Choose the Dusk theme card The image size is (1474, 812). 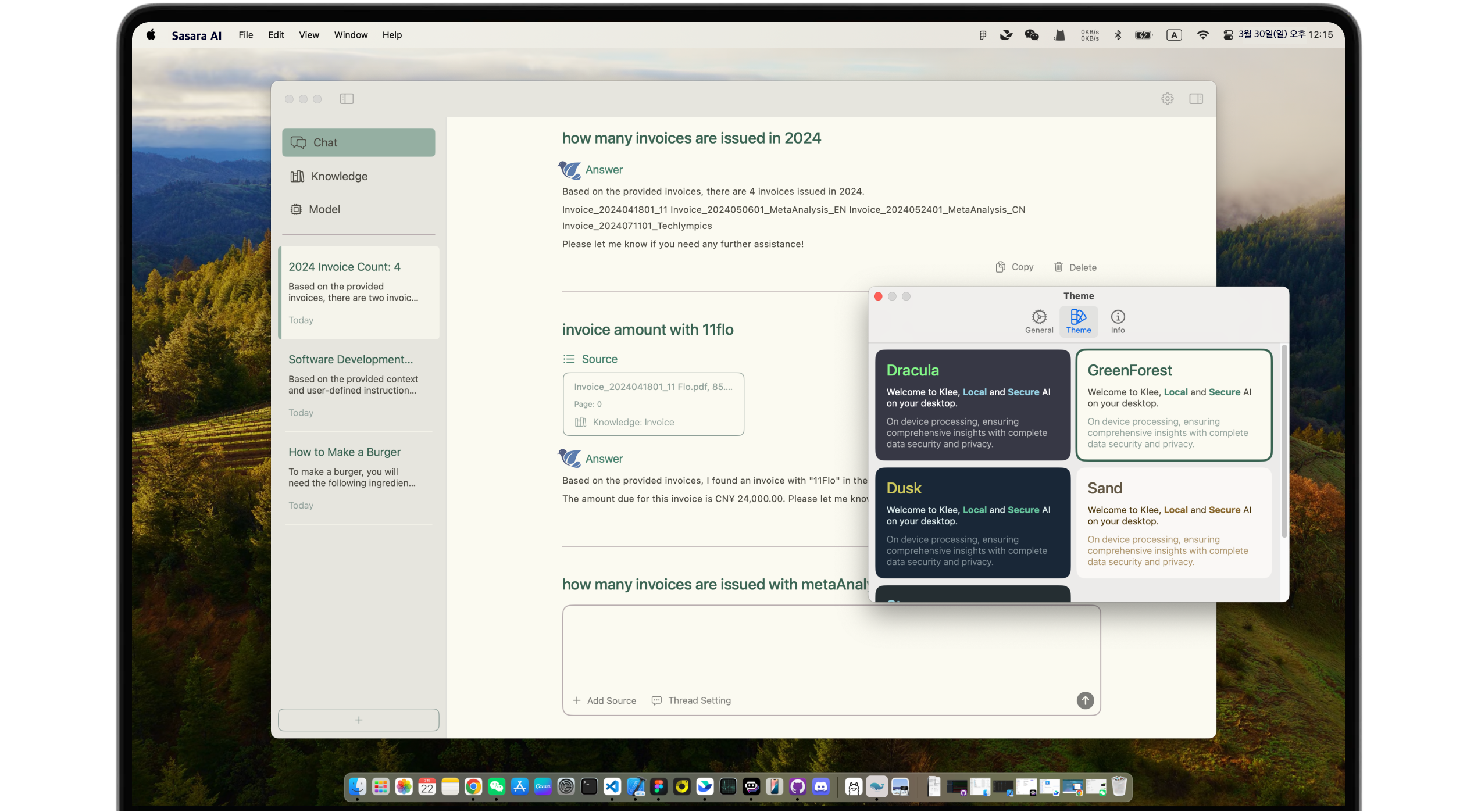pyautogui.click(x=972, y=523)
